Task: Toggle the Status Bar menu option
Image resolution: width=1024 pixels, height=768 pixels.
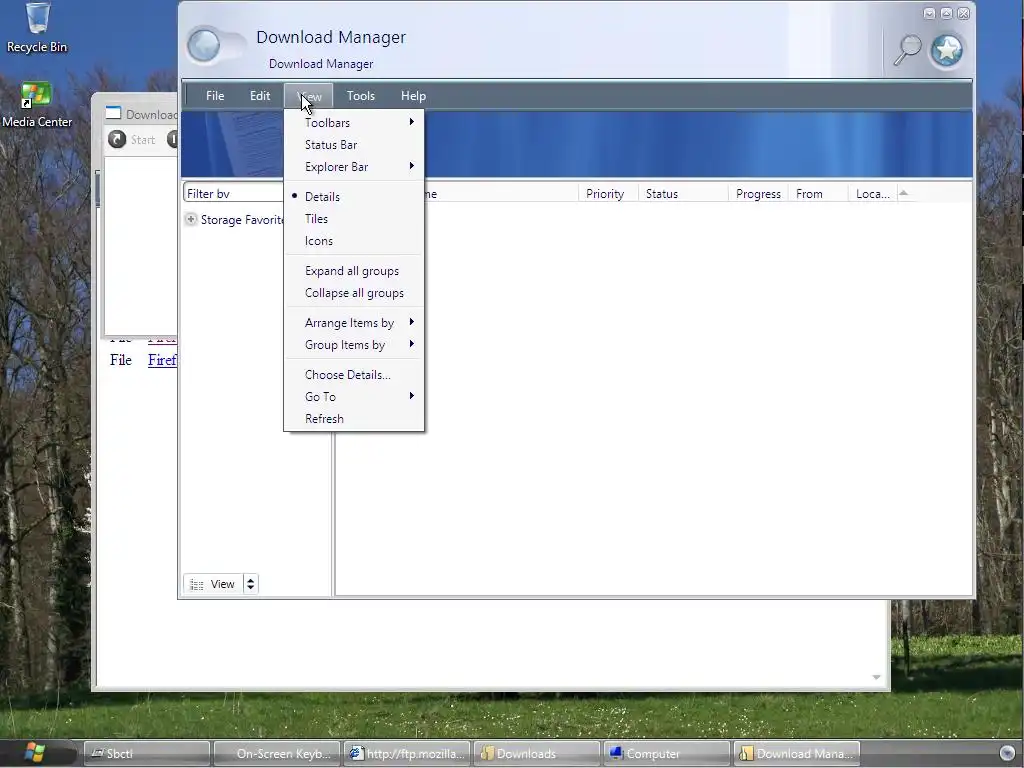Action: [x=354, y=145]
